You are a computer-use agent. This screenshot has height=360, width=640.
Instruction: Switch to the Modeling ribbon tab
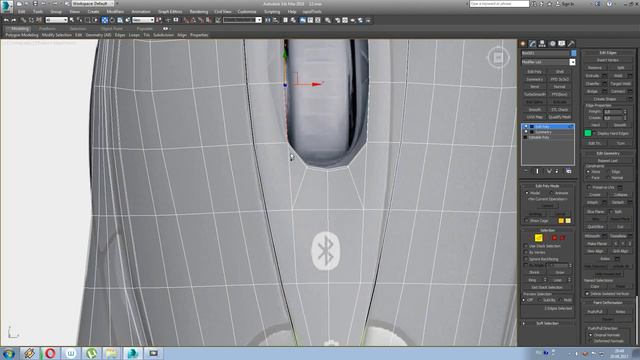pyautogui.click(x=19, y=29)
